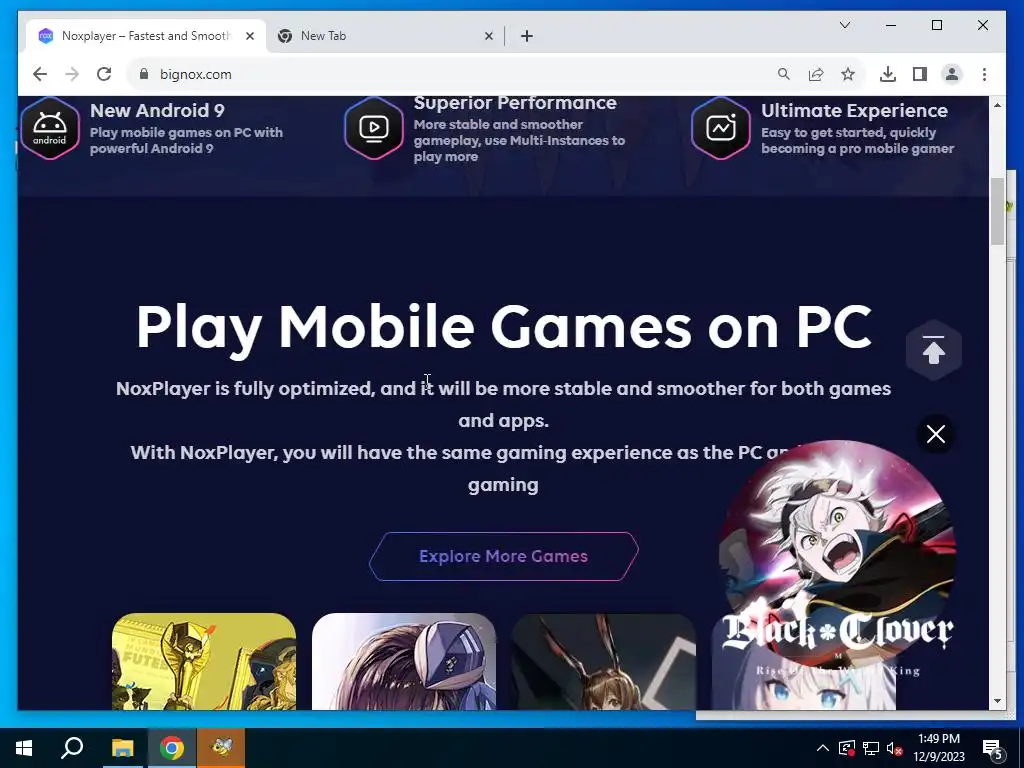Click the Explore More Games button
The height and width of the screenshot is (768, 1024).
(x=504, y=556)
